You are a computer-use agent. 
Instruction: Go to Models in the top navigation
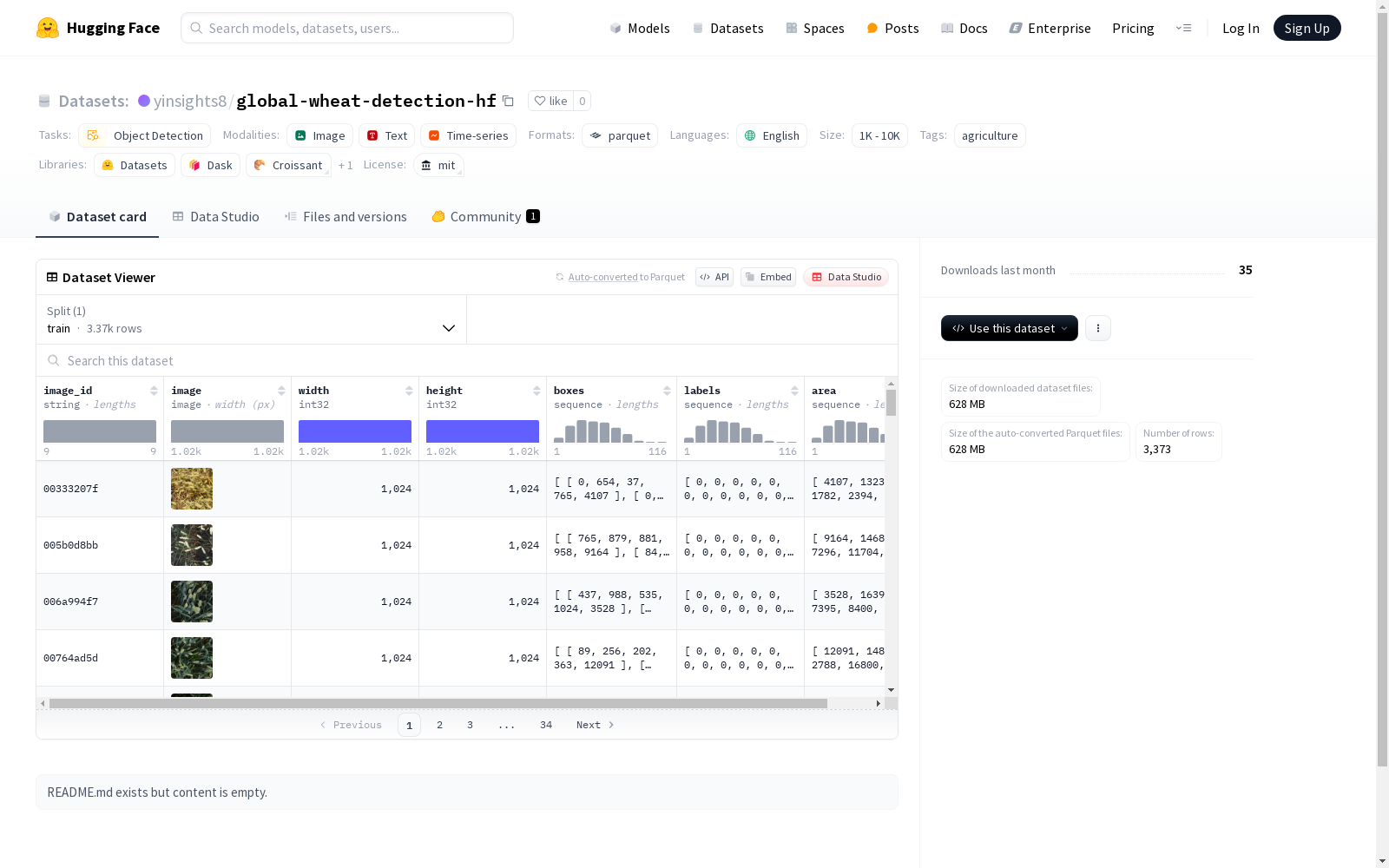[640, 28]
